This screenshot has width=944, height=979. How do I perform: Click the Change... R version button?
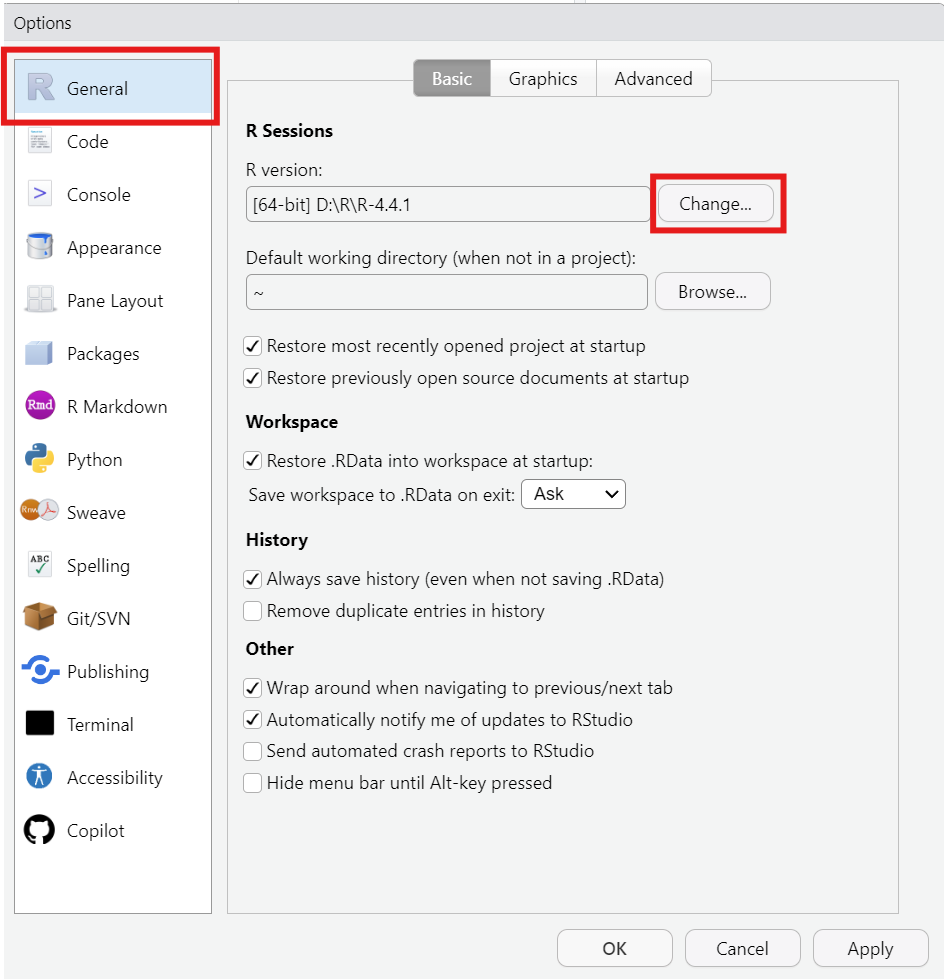point(715,204)
